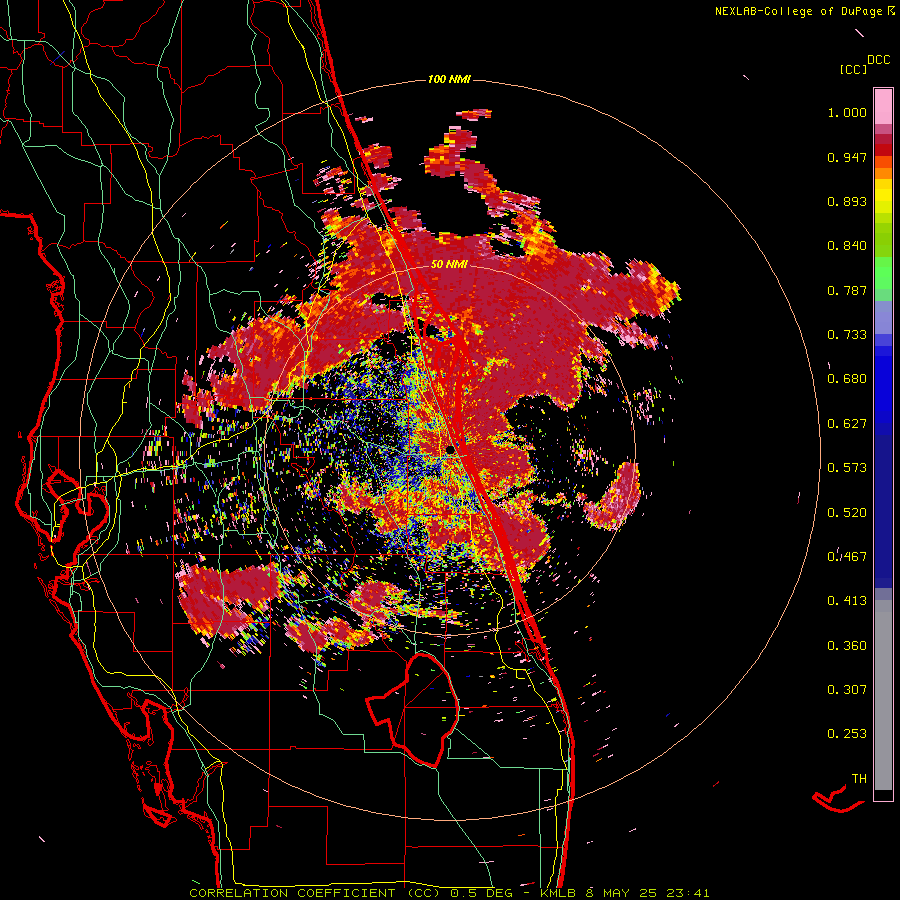
Task: Select the 0.573 legend value
Action: coord(847,468)
